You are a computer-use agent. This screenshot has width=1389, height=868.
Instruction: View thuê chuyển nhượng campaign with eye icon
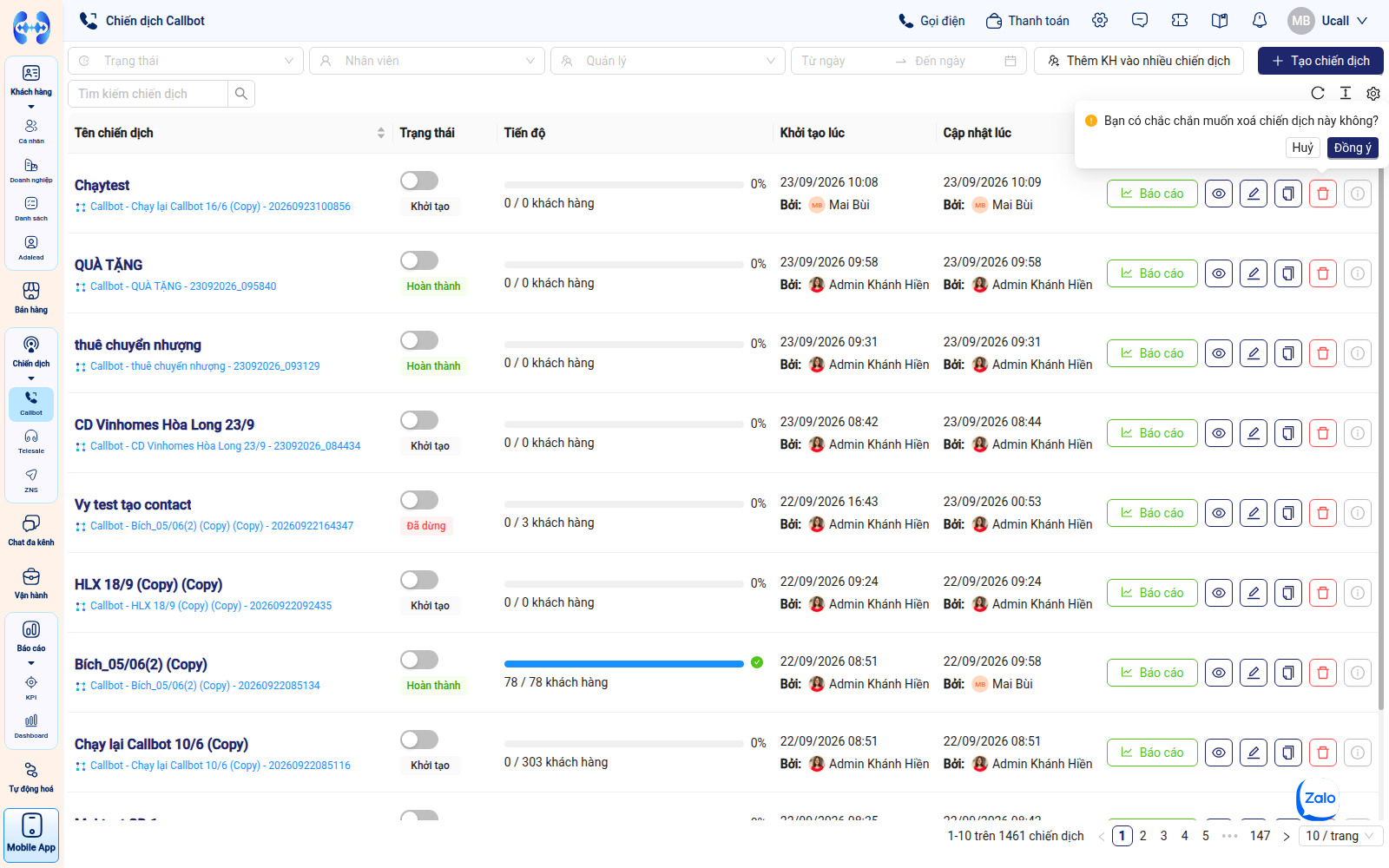coord(1218,353)
